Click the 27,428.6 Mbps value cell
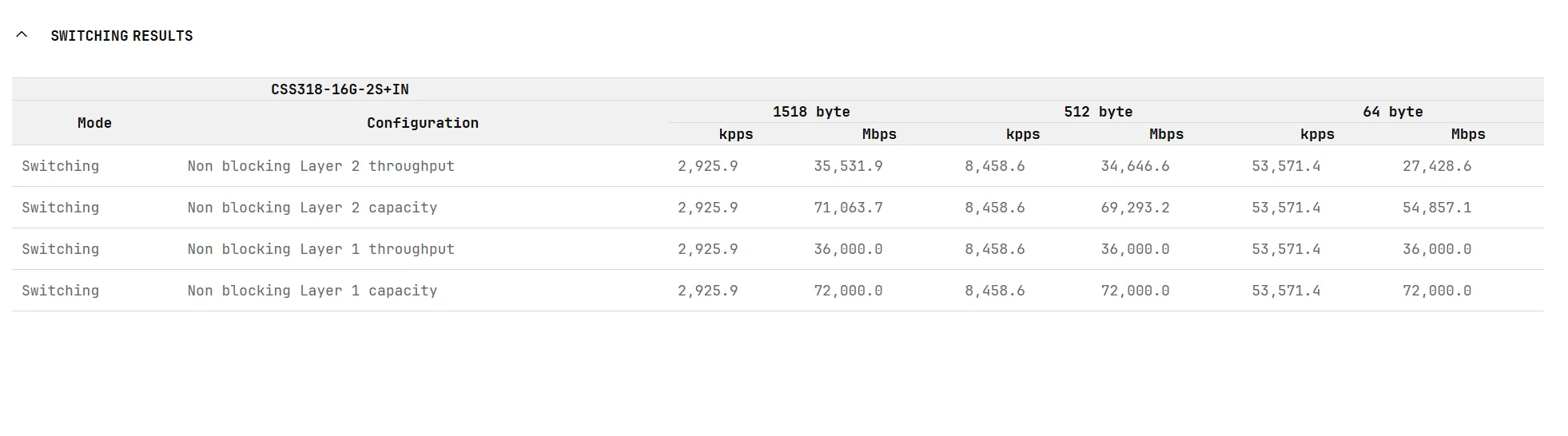Viewport: 1568px width, 436px height. (1436, 166)
